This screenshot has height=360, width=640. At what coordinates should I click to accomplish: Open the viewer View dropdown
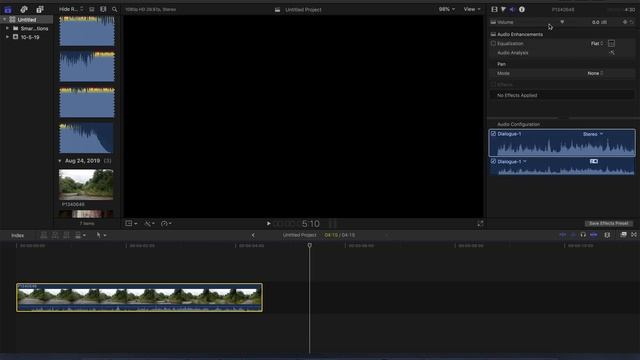click(x=472, y=9)
